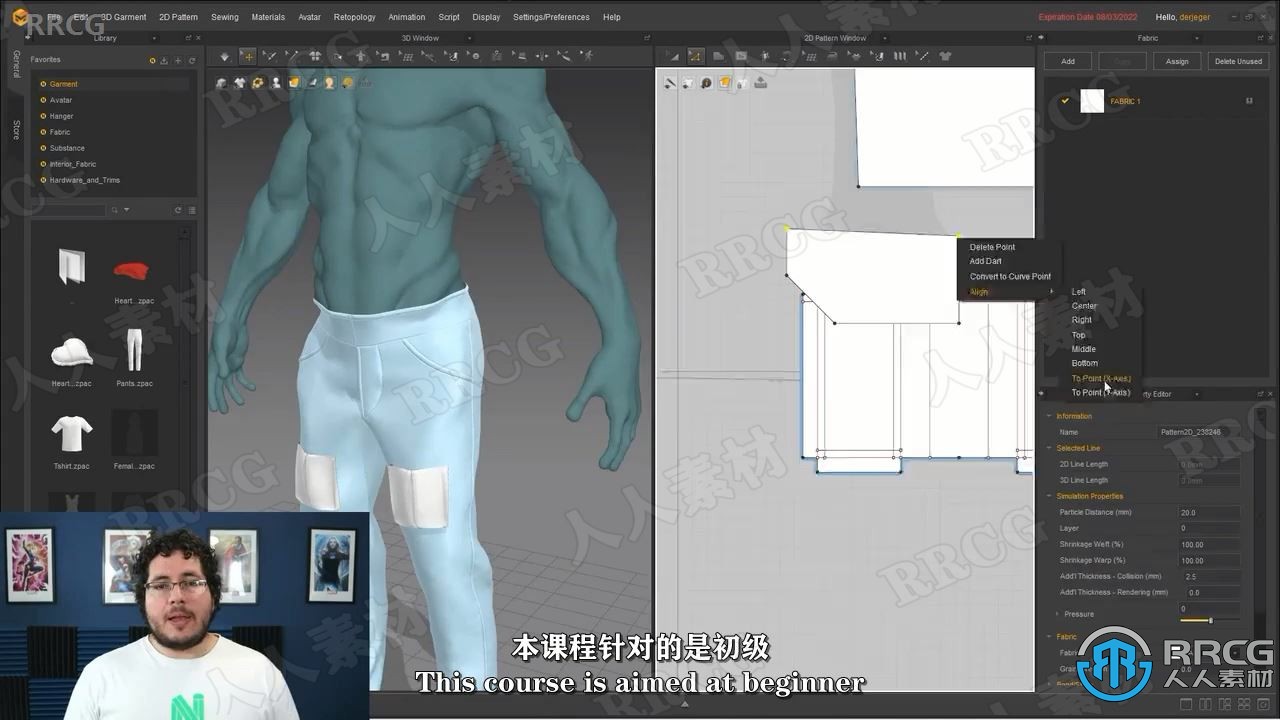Open the Settings/Preferences menu

(x=551, y=17)
